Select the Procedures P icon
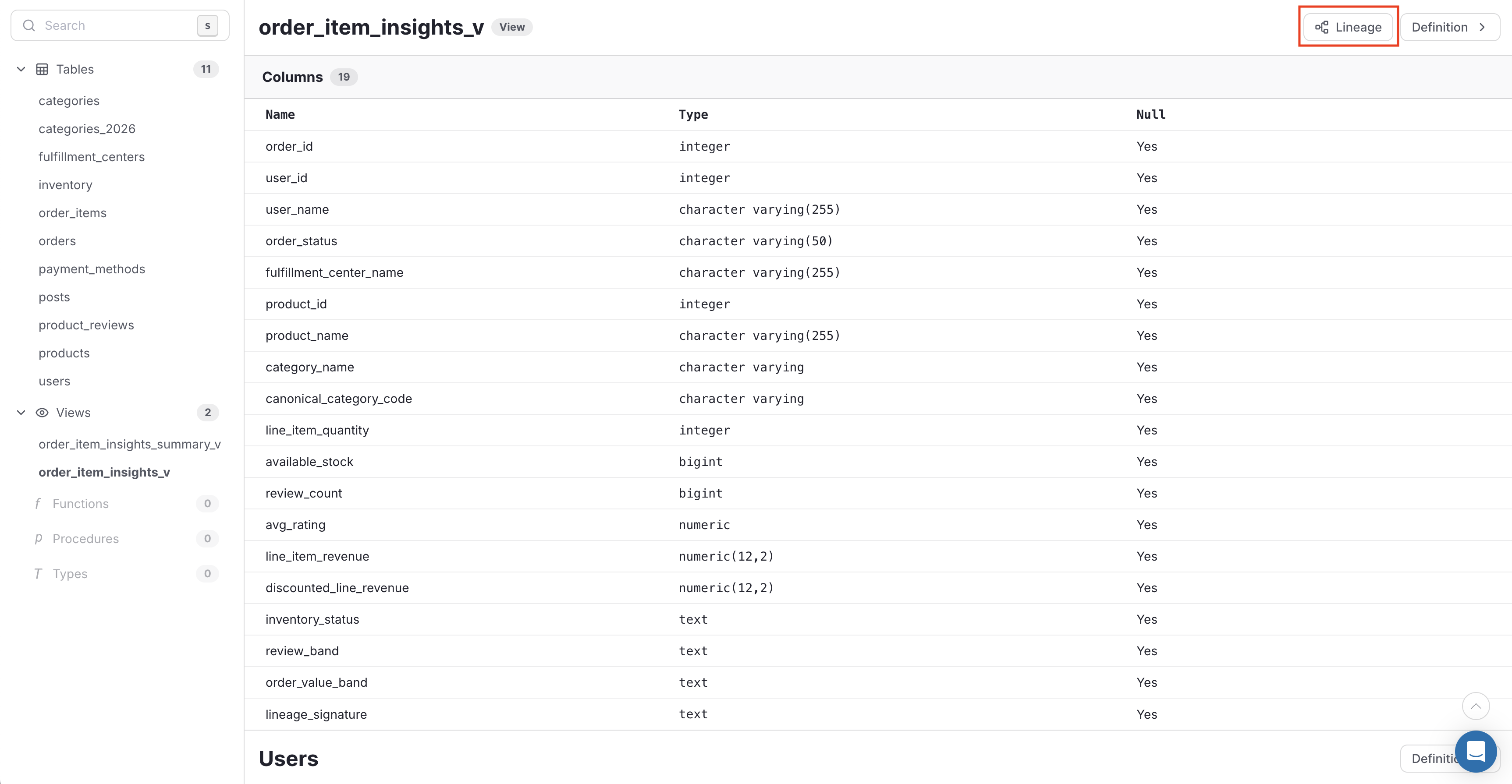 (38, 538)
